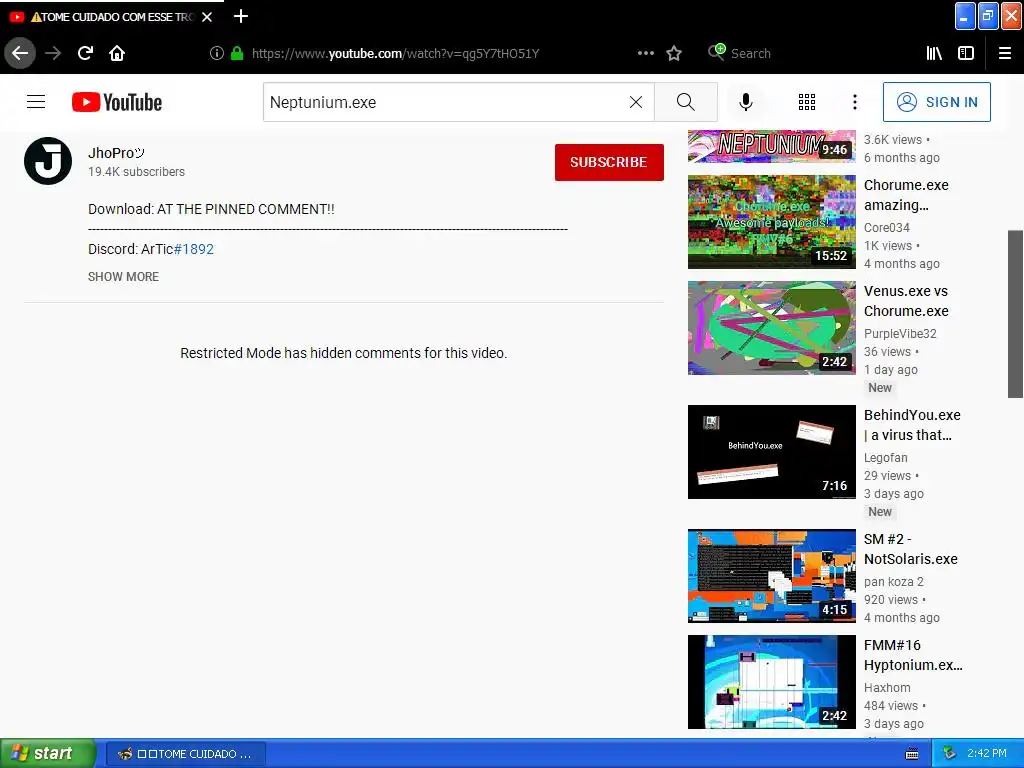Viewport: 1024px width, 768px height.
Task: Reload the page with the refresh icon
Action: click(85, 53)
